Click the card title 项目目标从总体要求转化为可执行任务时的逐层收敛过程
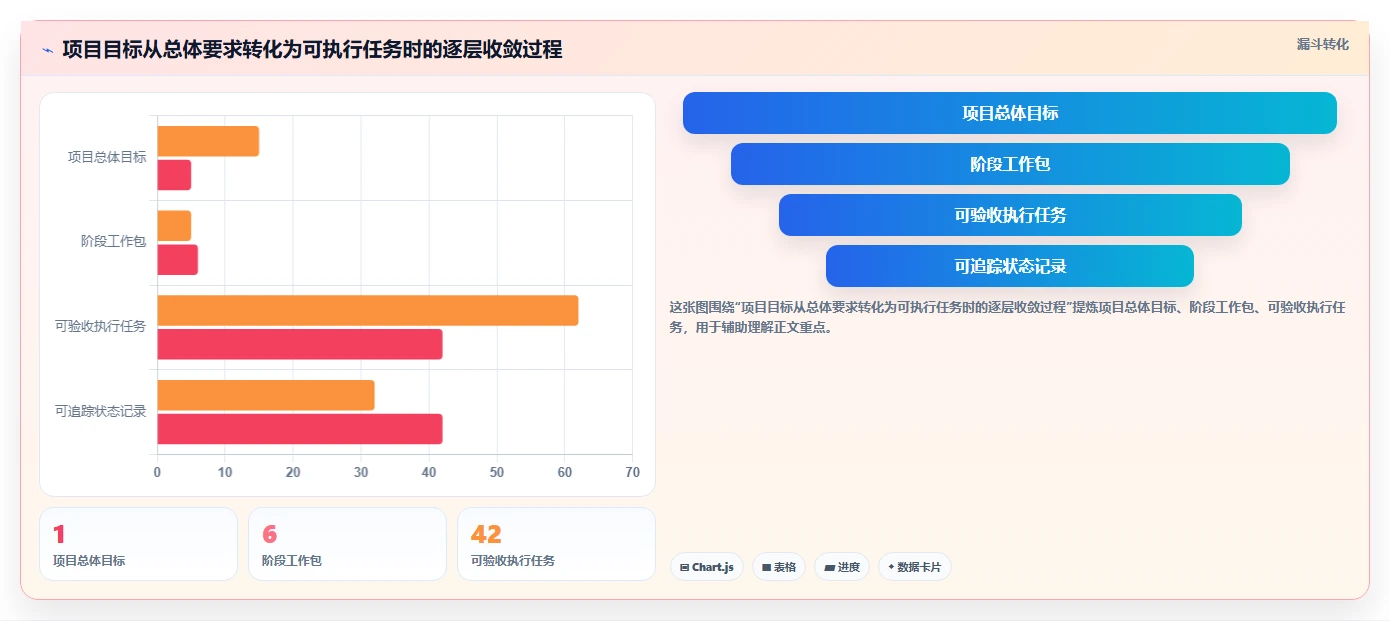 tap(312, 49)
